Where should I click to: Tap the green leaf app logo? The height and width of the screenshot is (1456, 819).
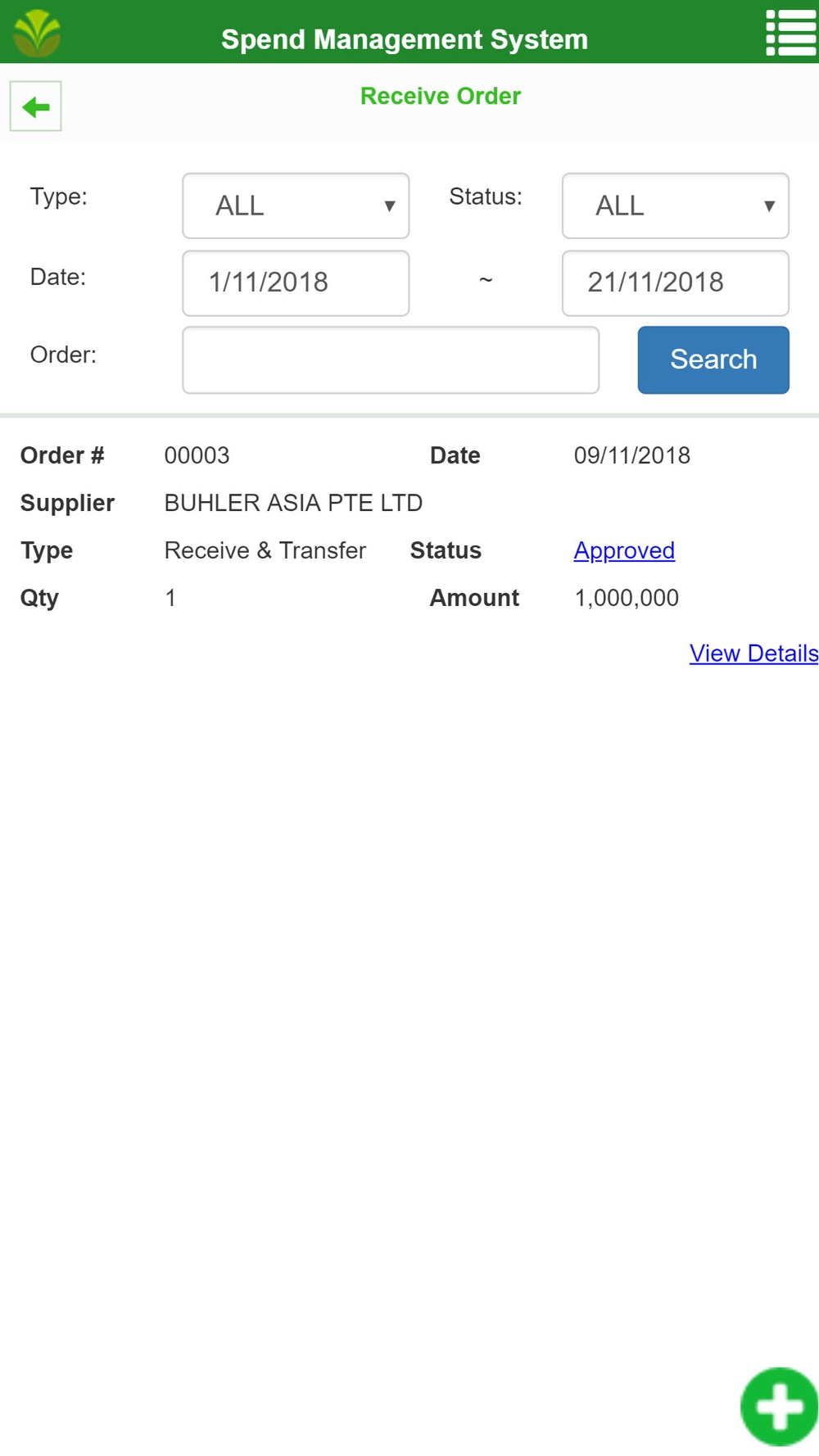pos(37,33)
